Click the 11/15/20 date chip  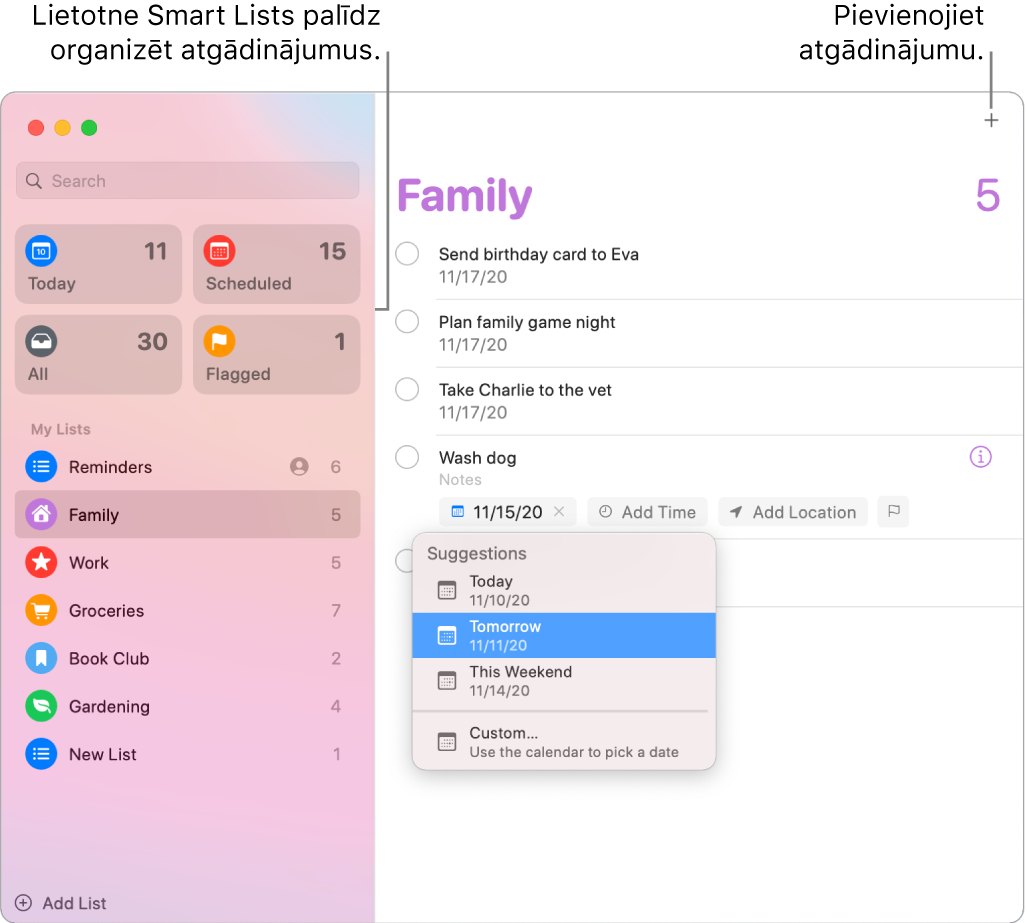click(507, 512)
